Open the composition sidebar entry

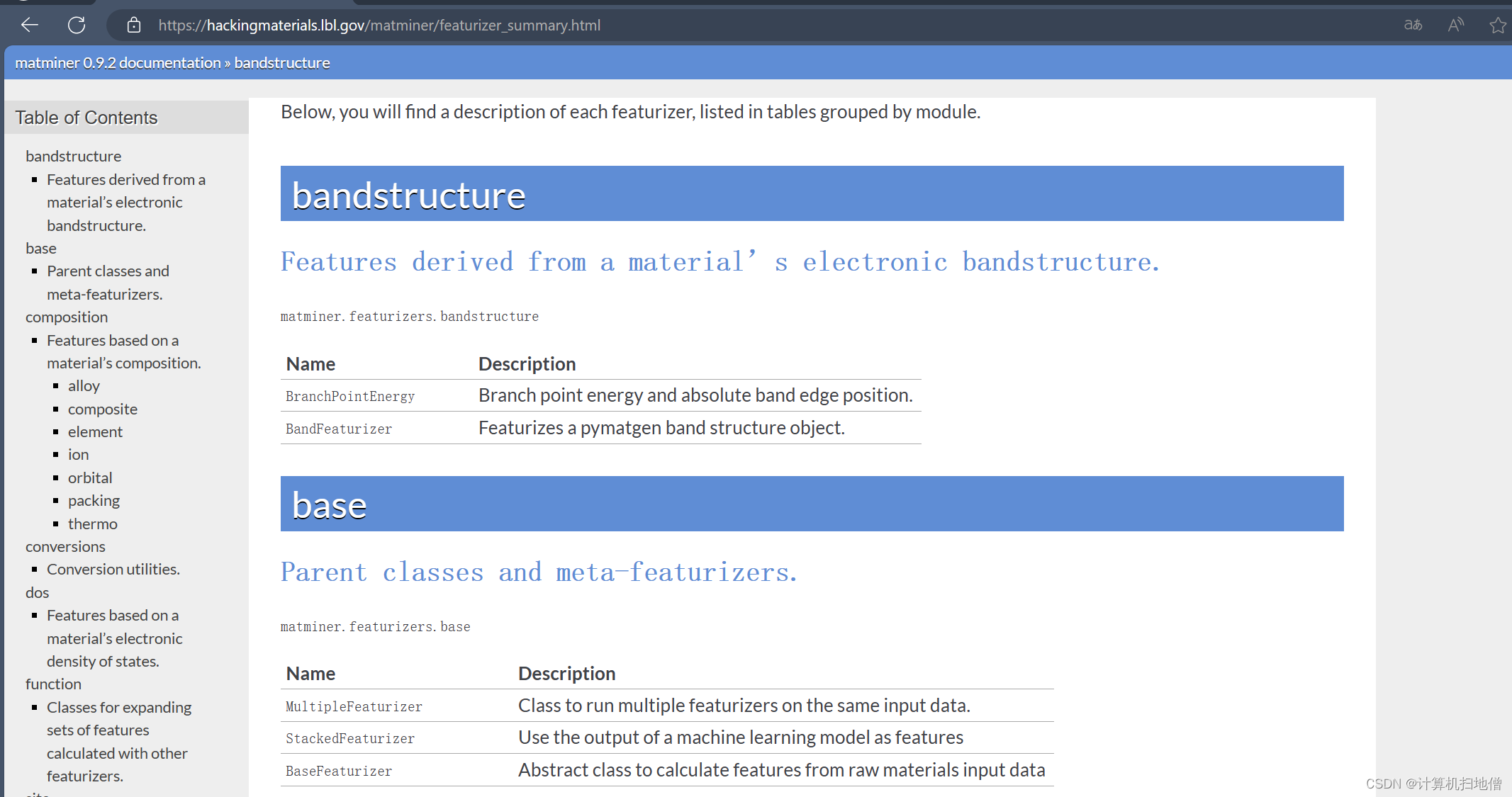67,317
